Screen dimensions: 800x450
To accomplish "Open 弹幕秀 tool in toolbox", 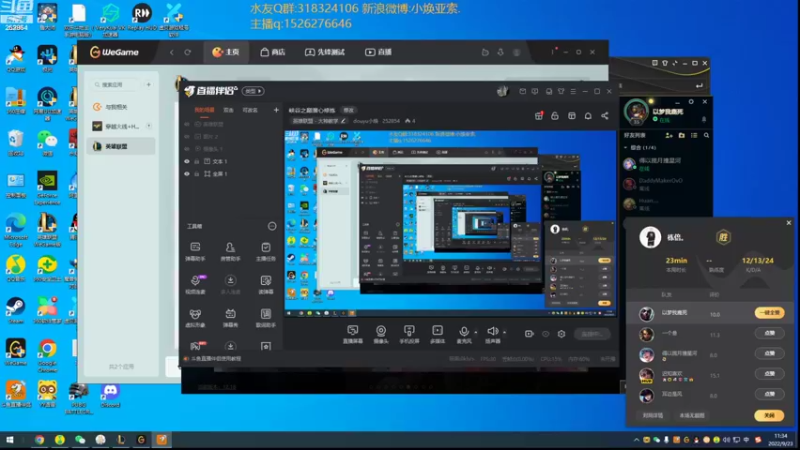I will (230, 318).
